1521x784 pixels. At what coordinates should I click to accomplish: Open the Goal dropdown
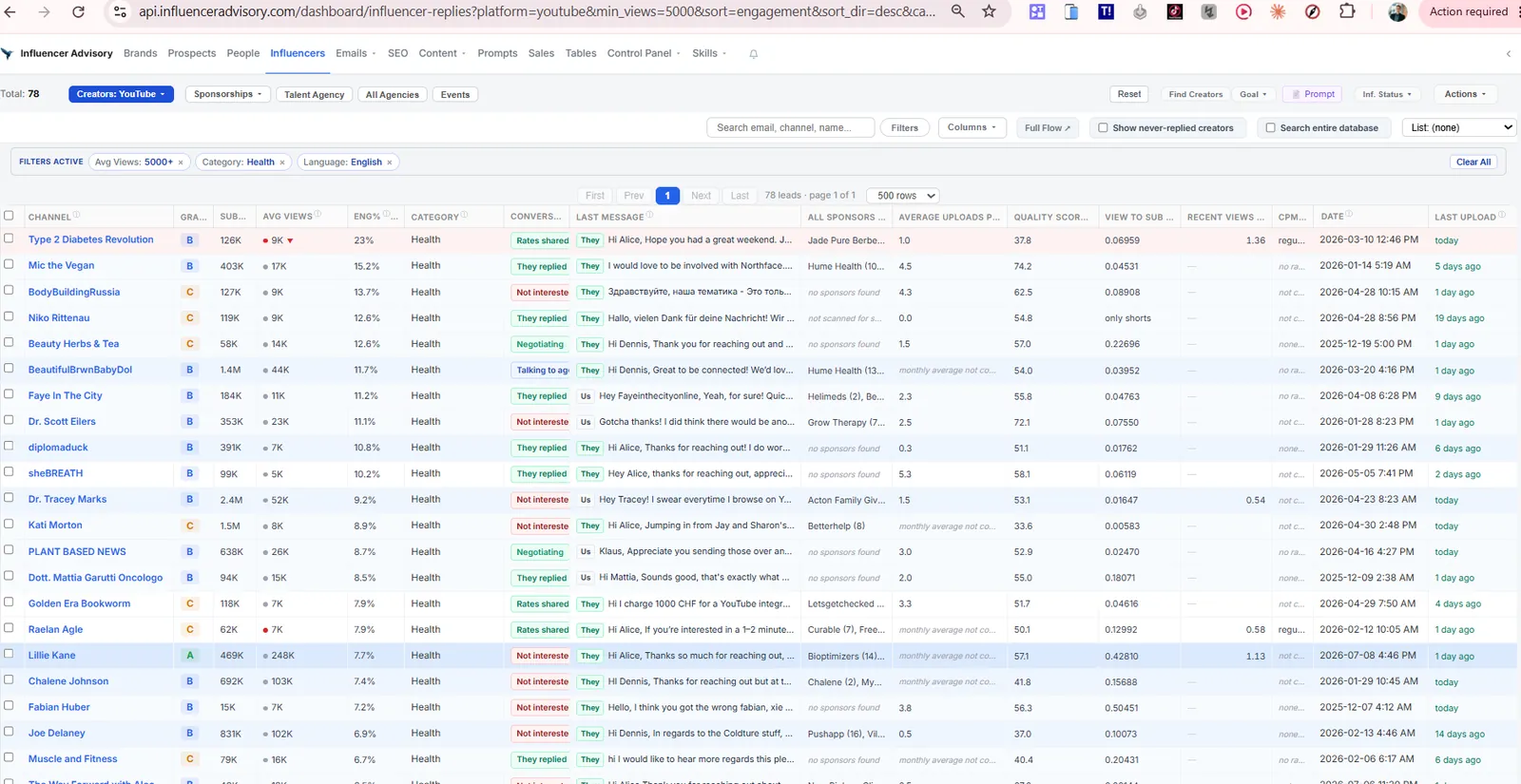coord(1253,94)
